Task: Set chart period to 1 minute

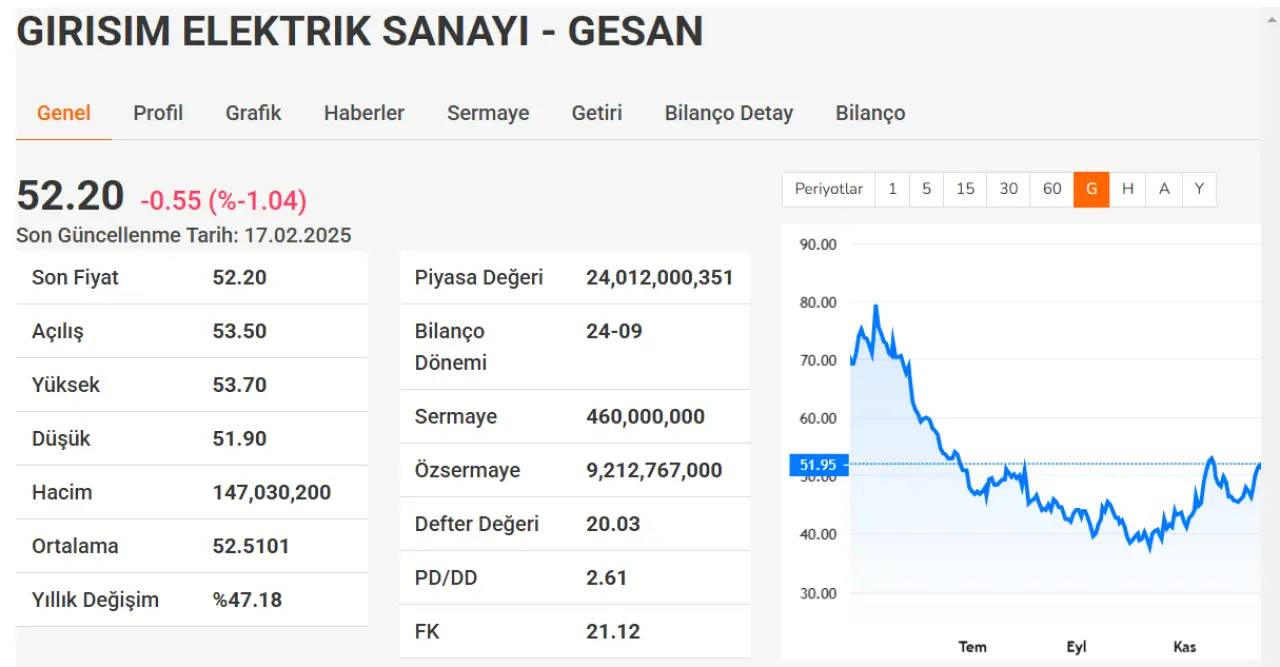Action: [x=892, y=189]
